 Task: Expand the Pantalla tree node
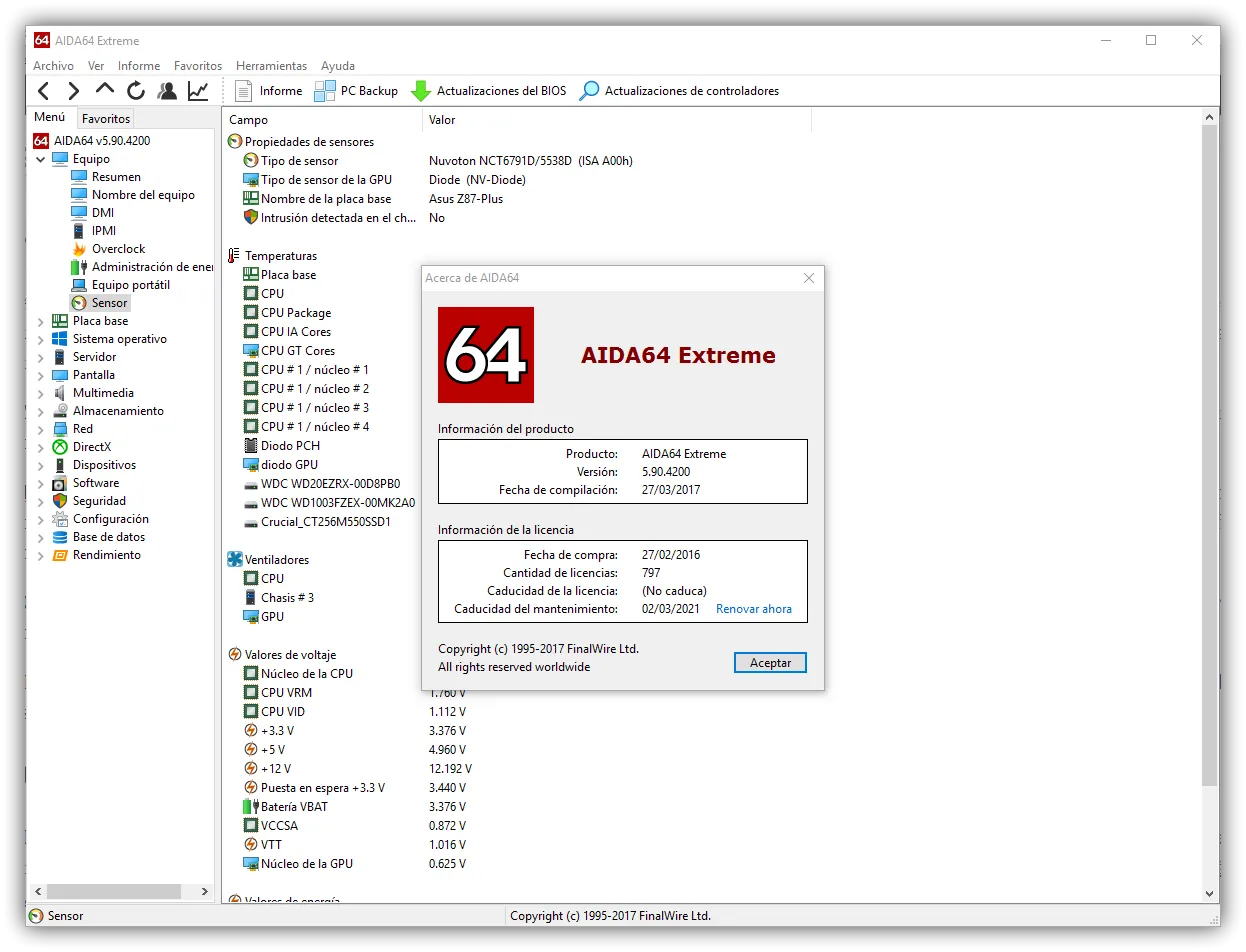(x=41, y=375)
